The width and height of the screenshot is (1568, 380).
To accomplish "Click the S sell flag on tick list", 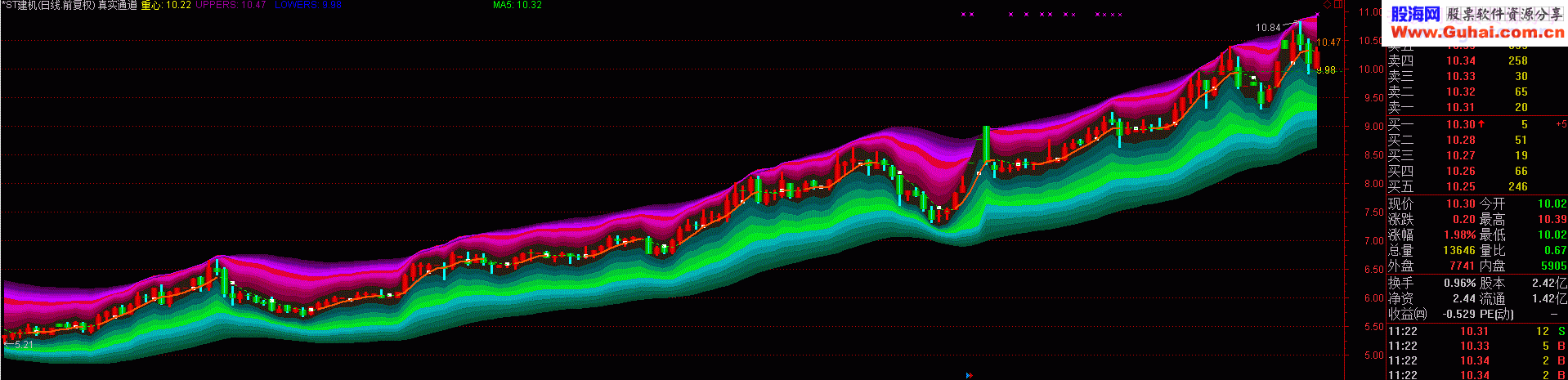I will [x=1561, y=331].
